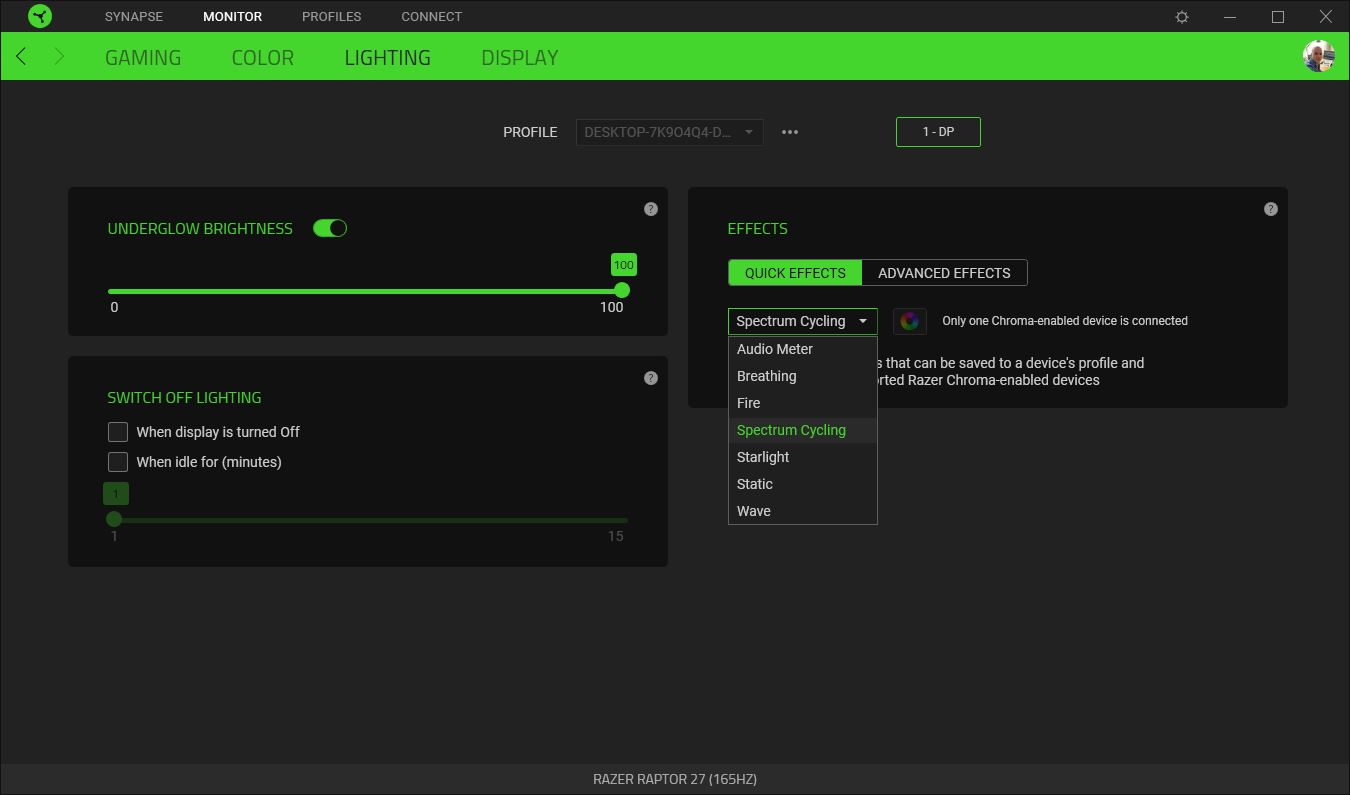Open the user profile avatar
The image size is (1350, 795).
pos(1319,56)
